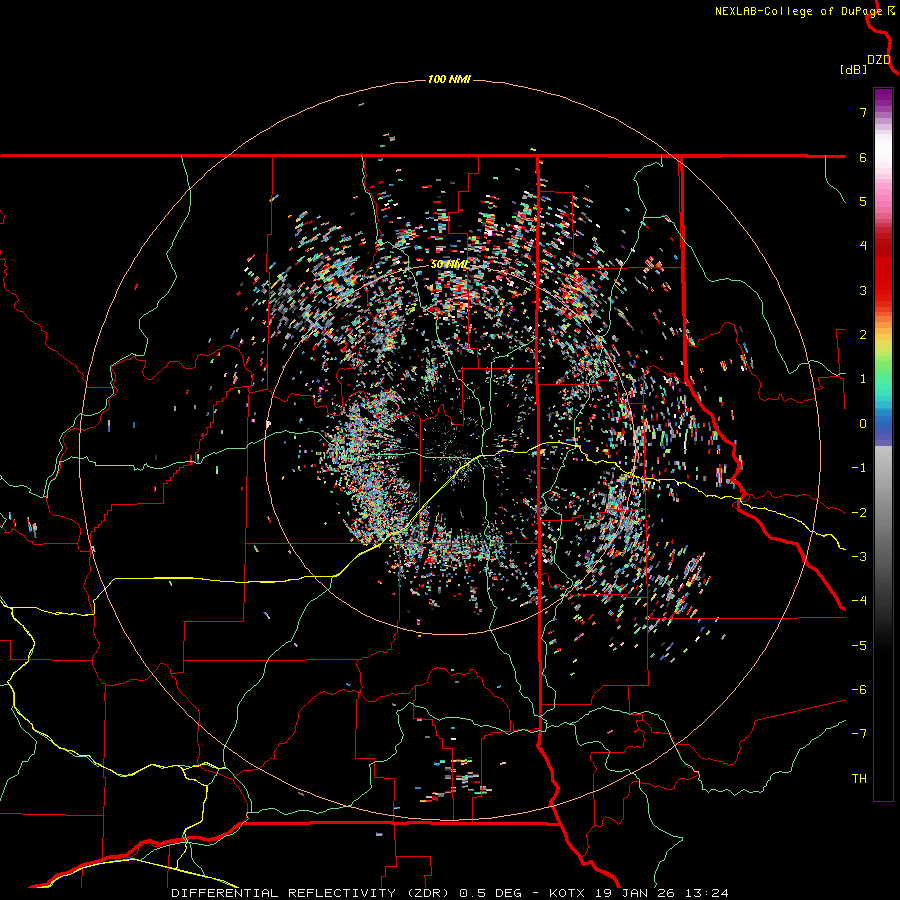
Task: Select the -1 dB legend tick label
Action: click(x=859, y=468)
